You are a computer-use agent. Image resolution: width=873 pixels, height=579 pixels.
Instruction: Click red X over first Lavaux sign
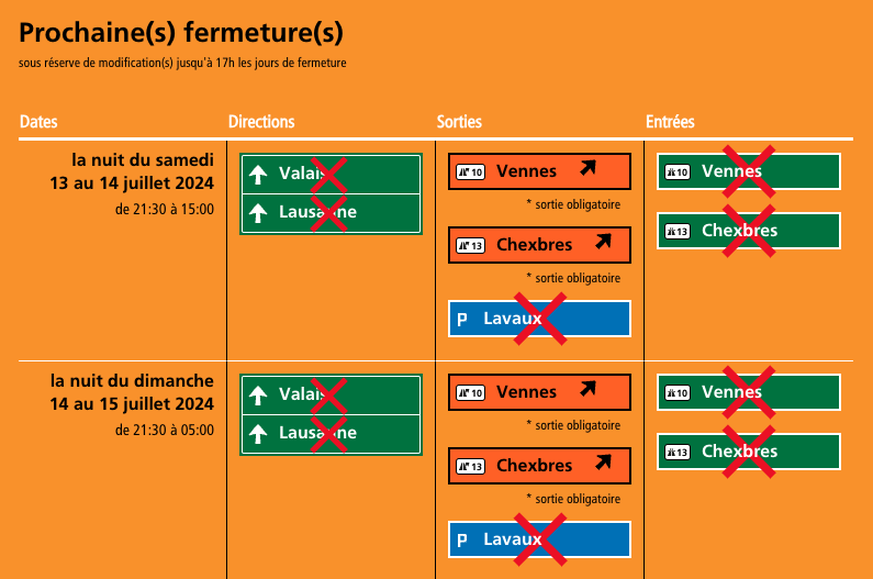coord(540,319)
